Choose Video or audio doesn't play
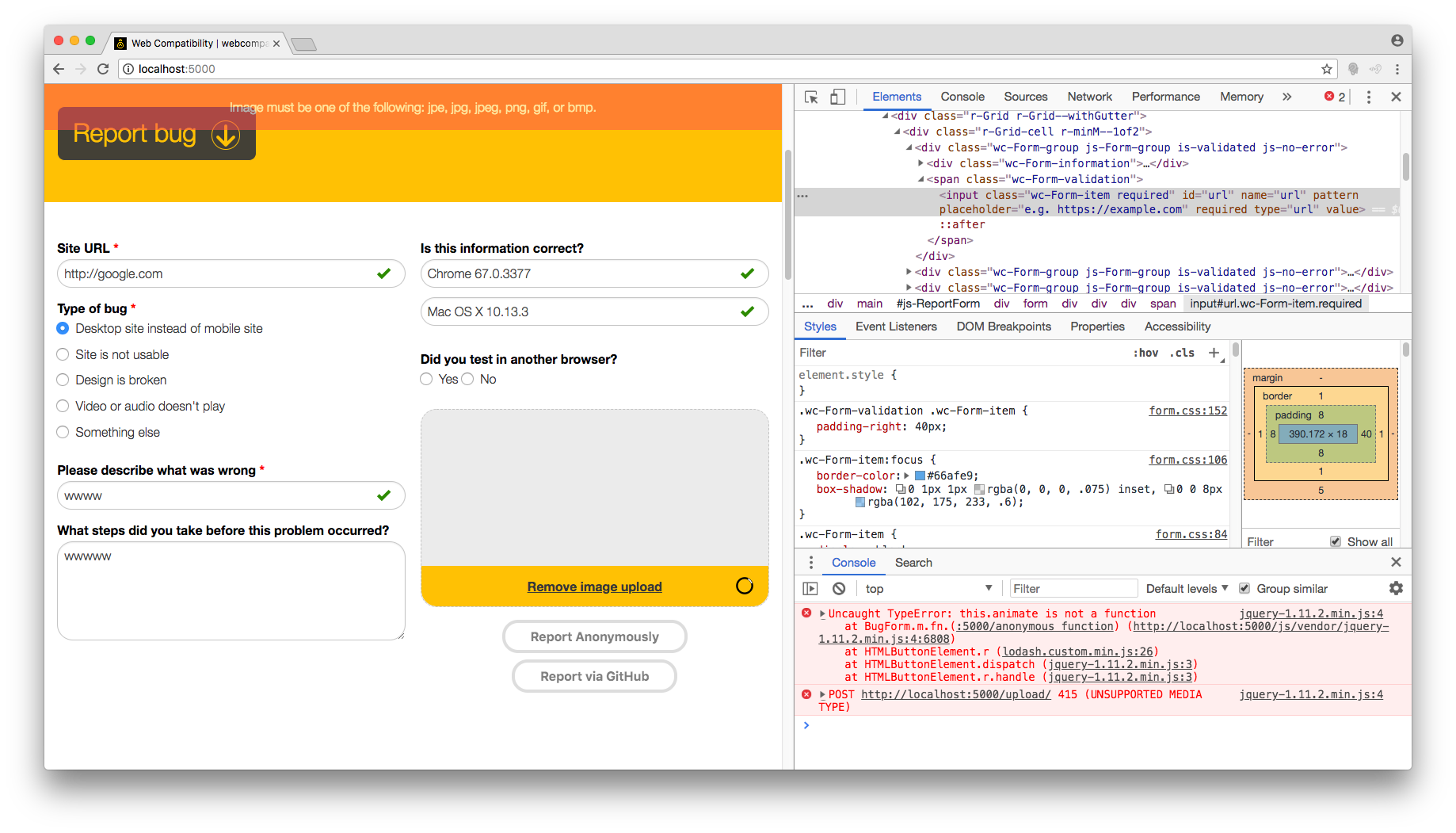The height and width of the screenshot is (833, 1456). (x=63, y=406)
